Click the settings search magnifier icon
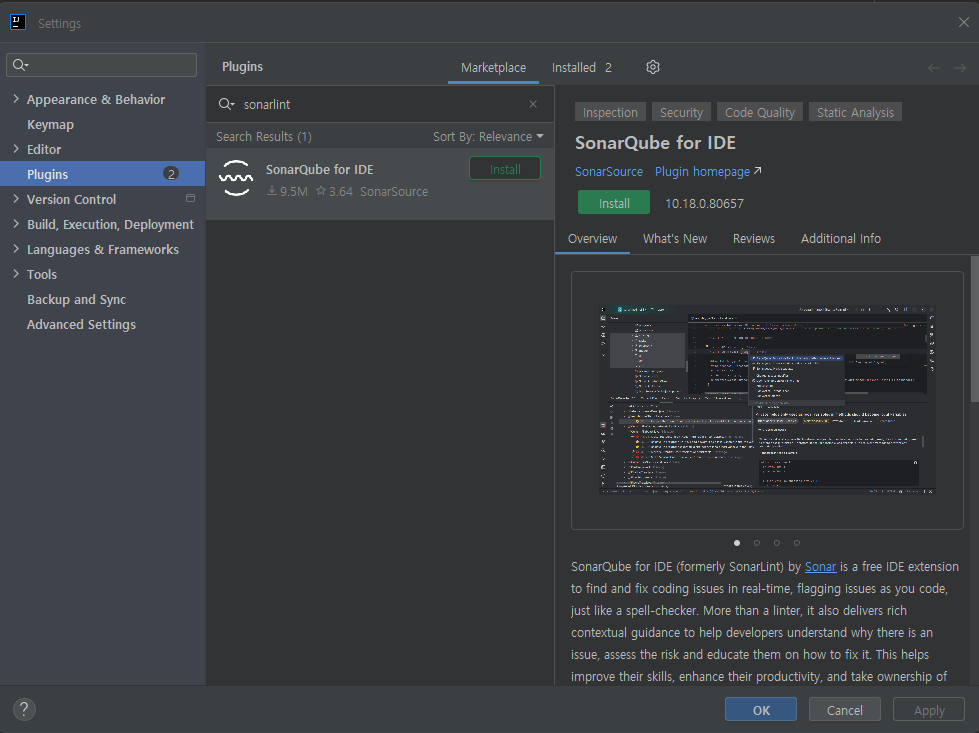The height and width of the screenshot is (733, 979). [x=20, y=65]
